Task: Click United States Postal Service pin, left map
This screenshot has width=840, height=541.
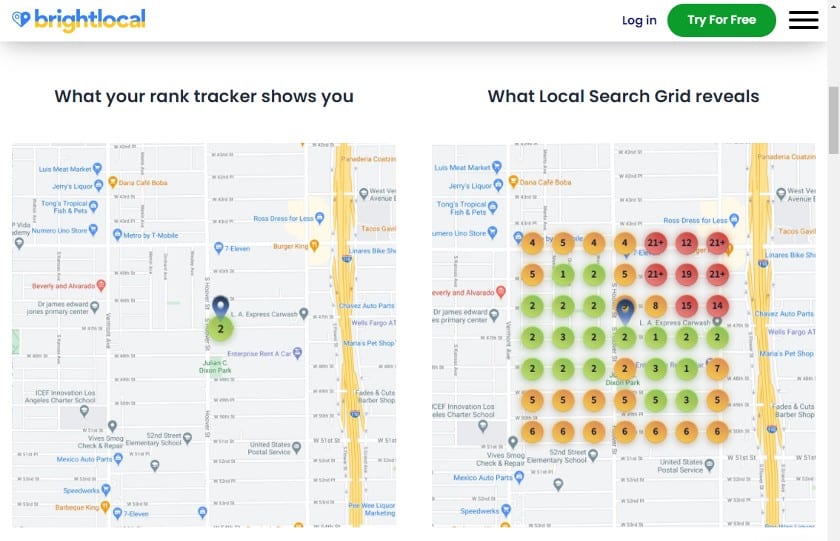Action: click(x=296, y=448)
